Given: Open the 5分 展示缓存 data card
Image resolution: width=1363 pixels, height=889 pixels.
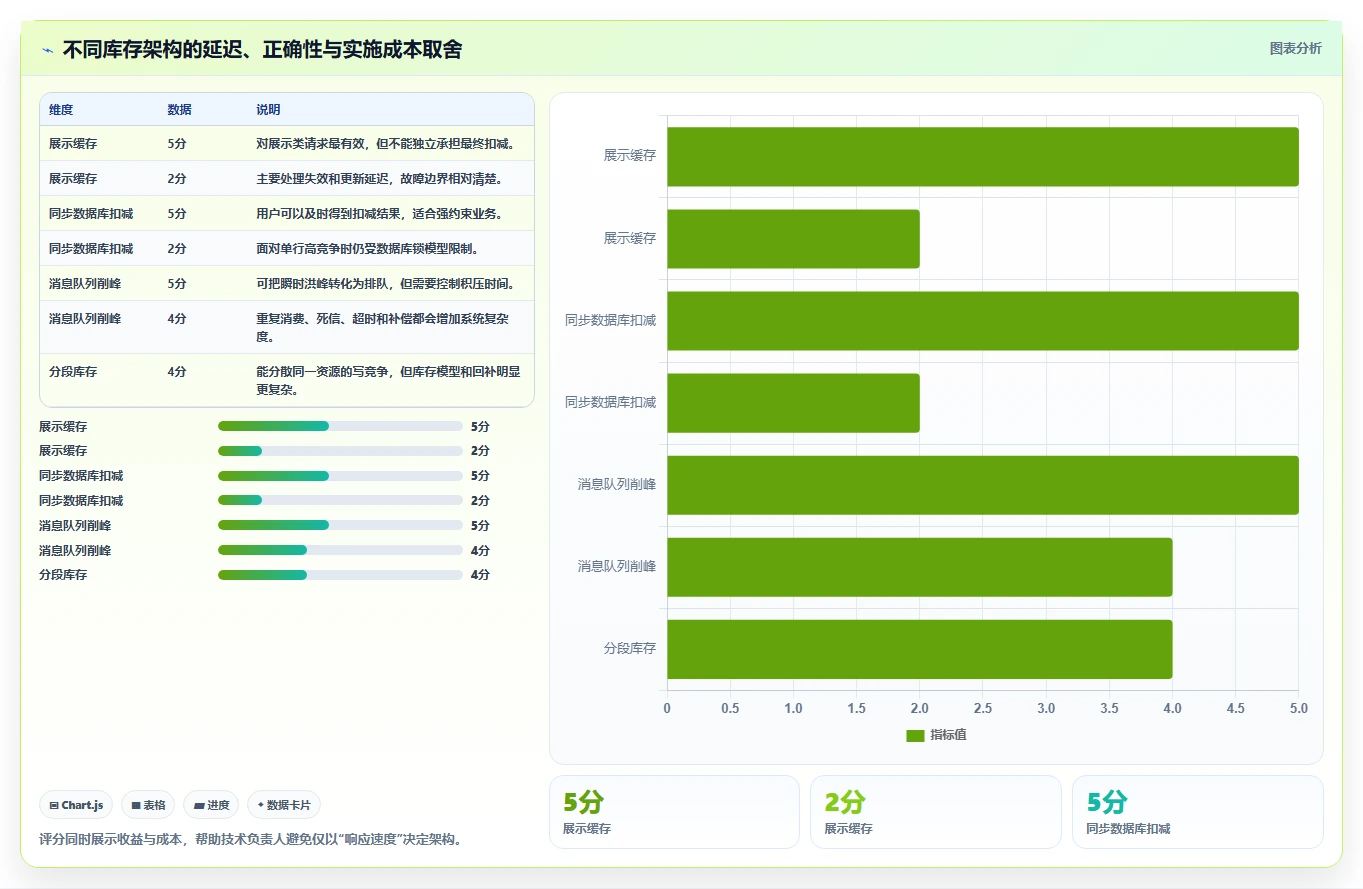Looking at the screenshot, I should tap(674, 812).
